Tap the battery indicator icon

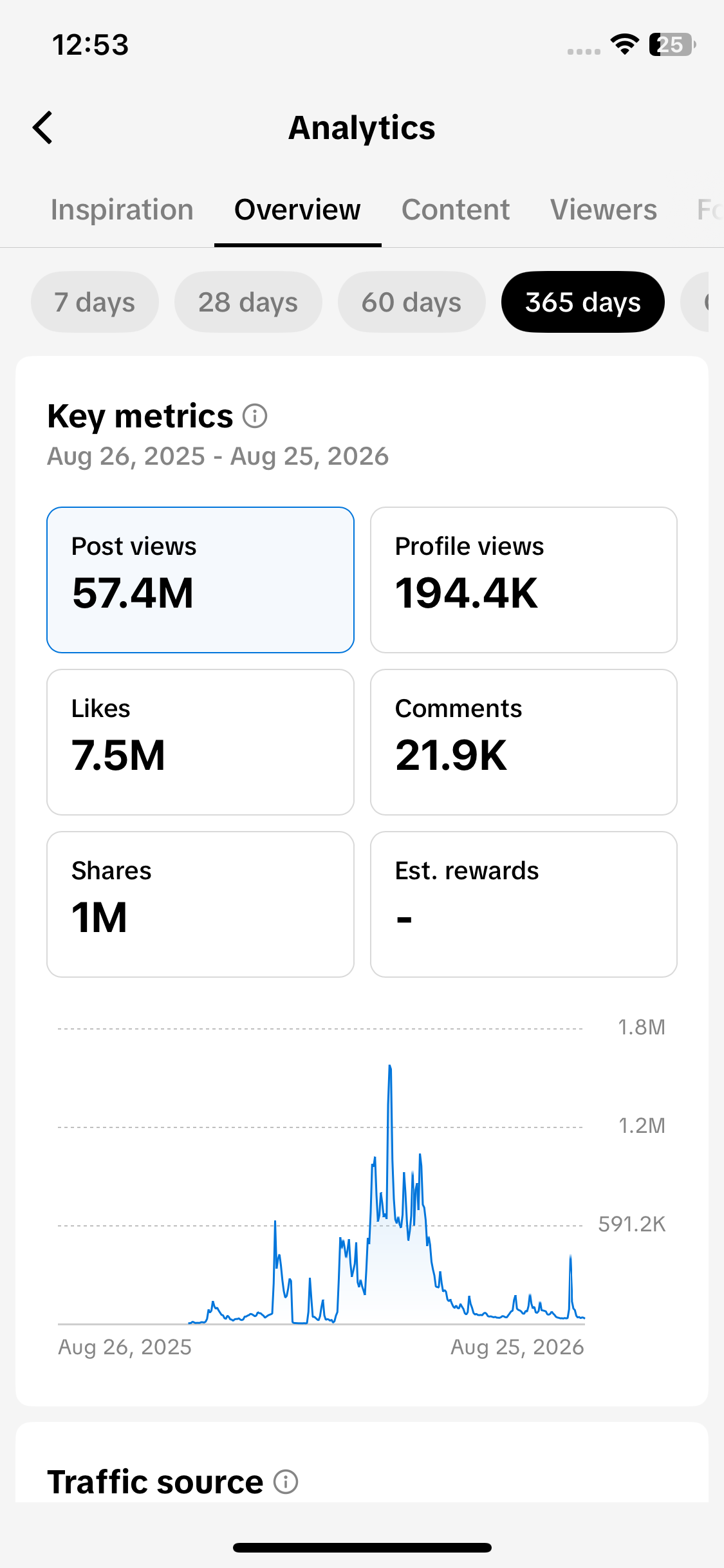[673, 44]
